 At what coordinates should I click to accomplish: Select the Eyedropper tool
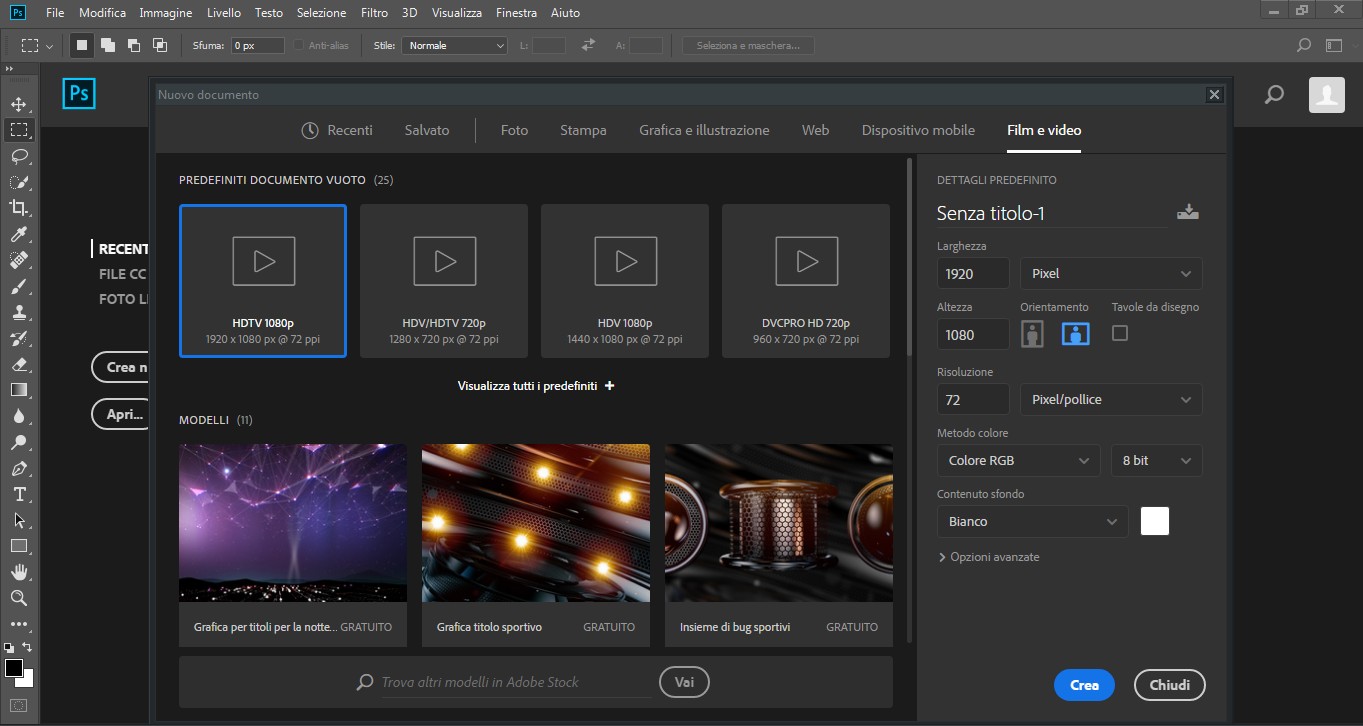pyautogui.click(x=19, y=234)
